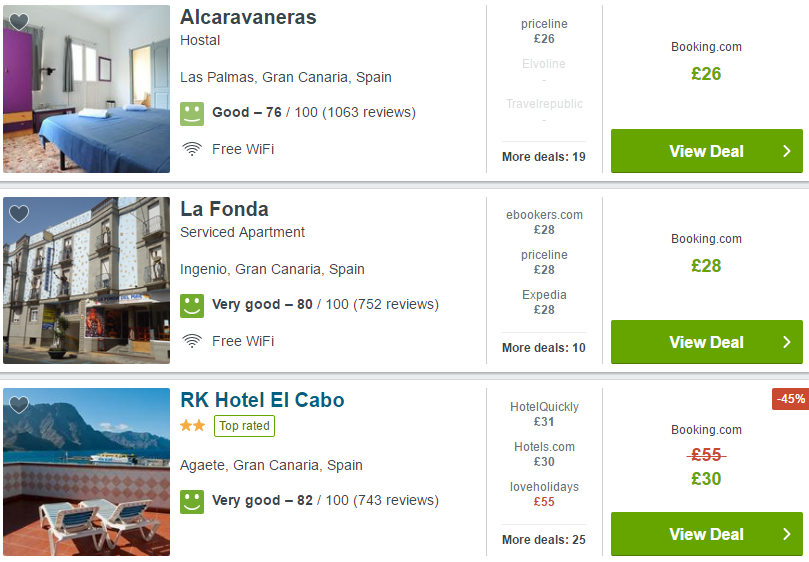Click RK Hotel El Cabo smiley rating icon
The width and height of the screenshot is (809, 562).
coord(192,502)
